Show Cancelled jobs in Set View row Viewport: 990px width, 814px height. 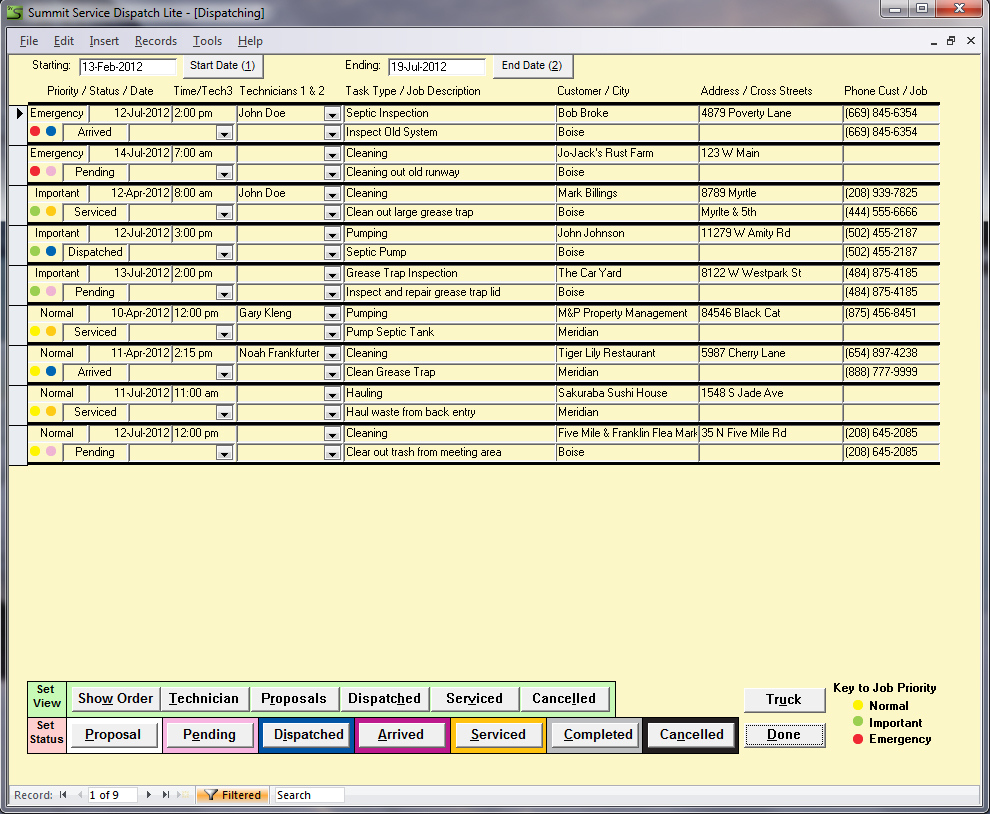point(563,698)
